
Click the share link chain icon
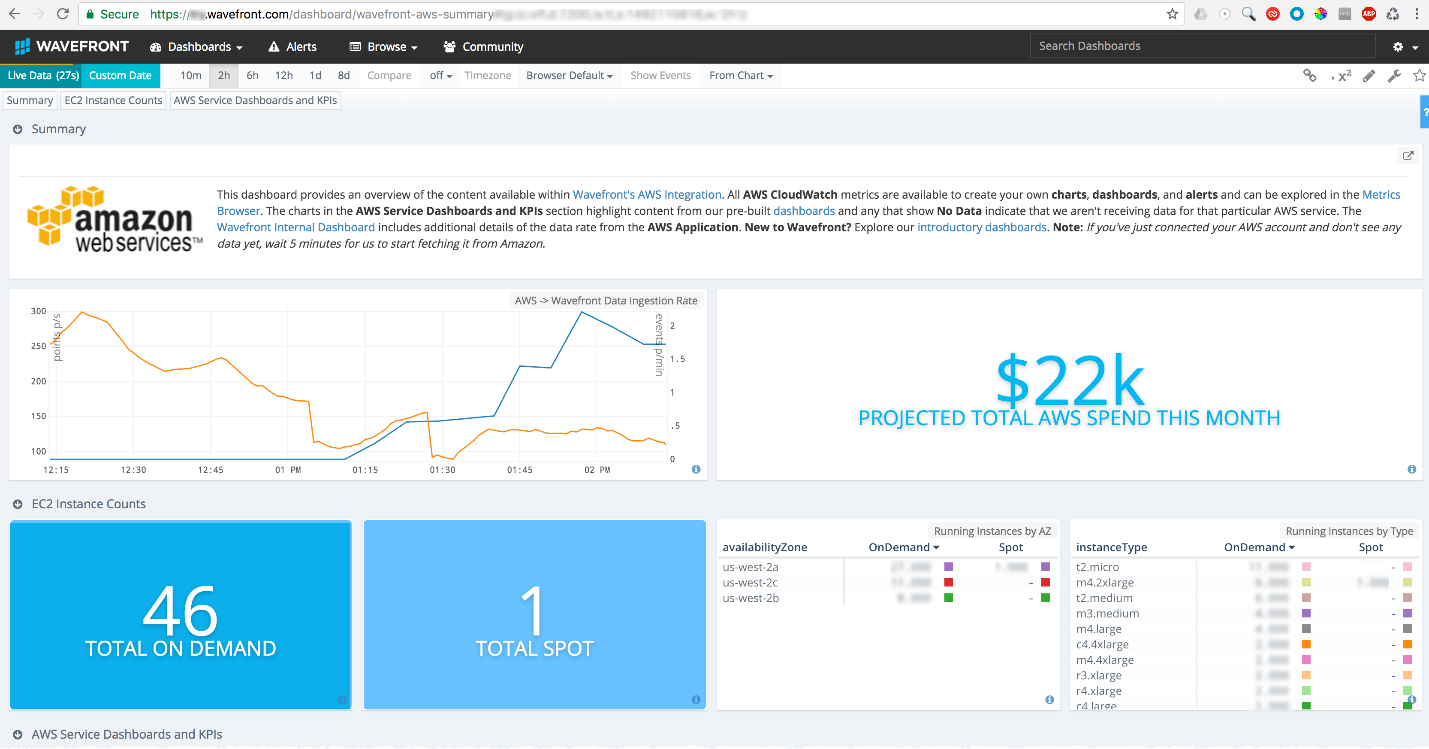pyautogui.click(x=1309, y=76)
